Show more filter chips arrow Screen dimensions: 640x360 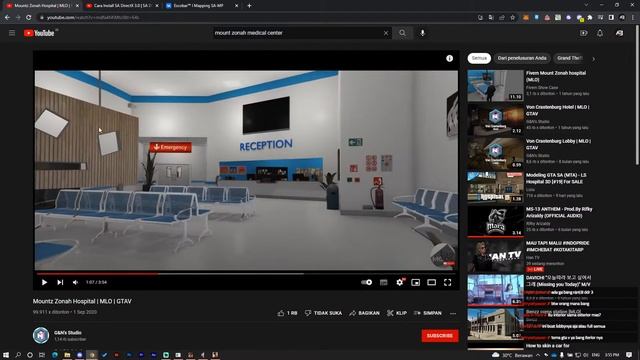(593, 59)
